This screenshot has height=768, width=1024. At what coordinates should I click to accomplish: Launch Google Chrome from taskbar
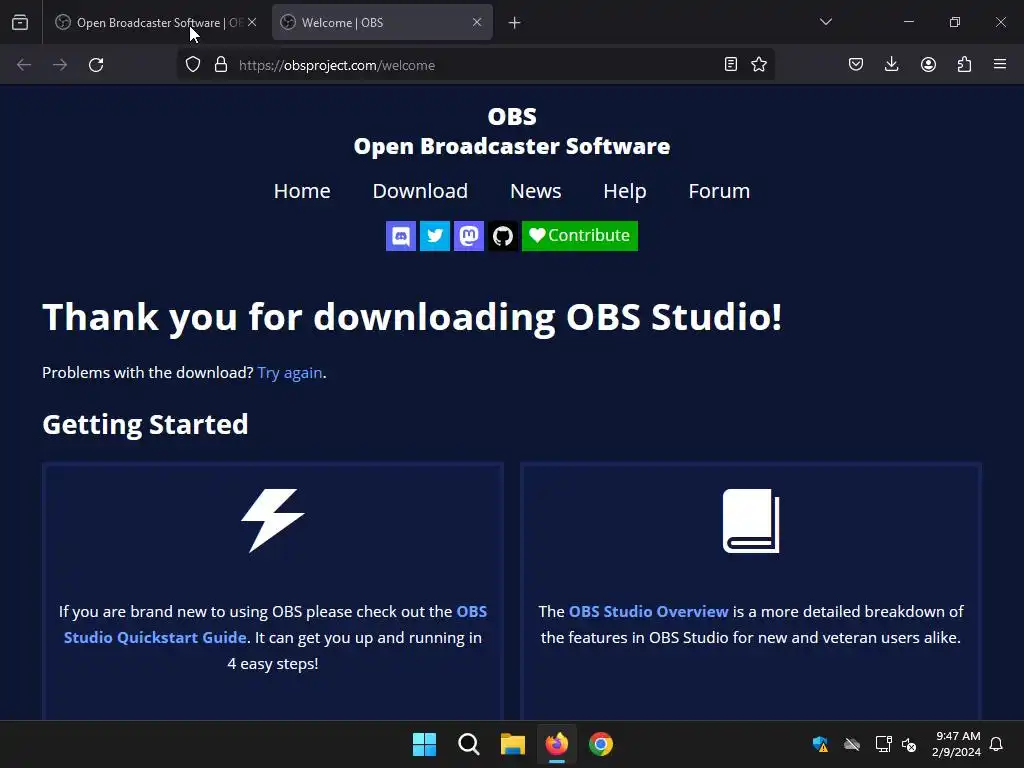point(601,744)
